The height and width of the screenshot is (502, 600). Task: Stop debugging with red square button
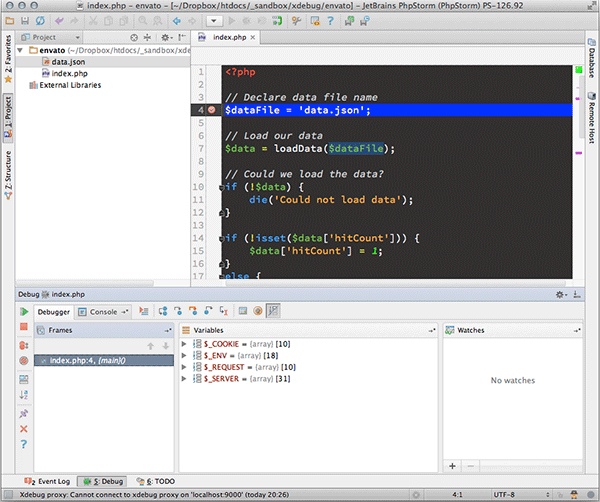tap(24, 326)
